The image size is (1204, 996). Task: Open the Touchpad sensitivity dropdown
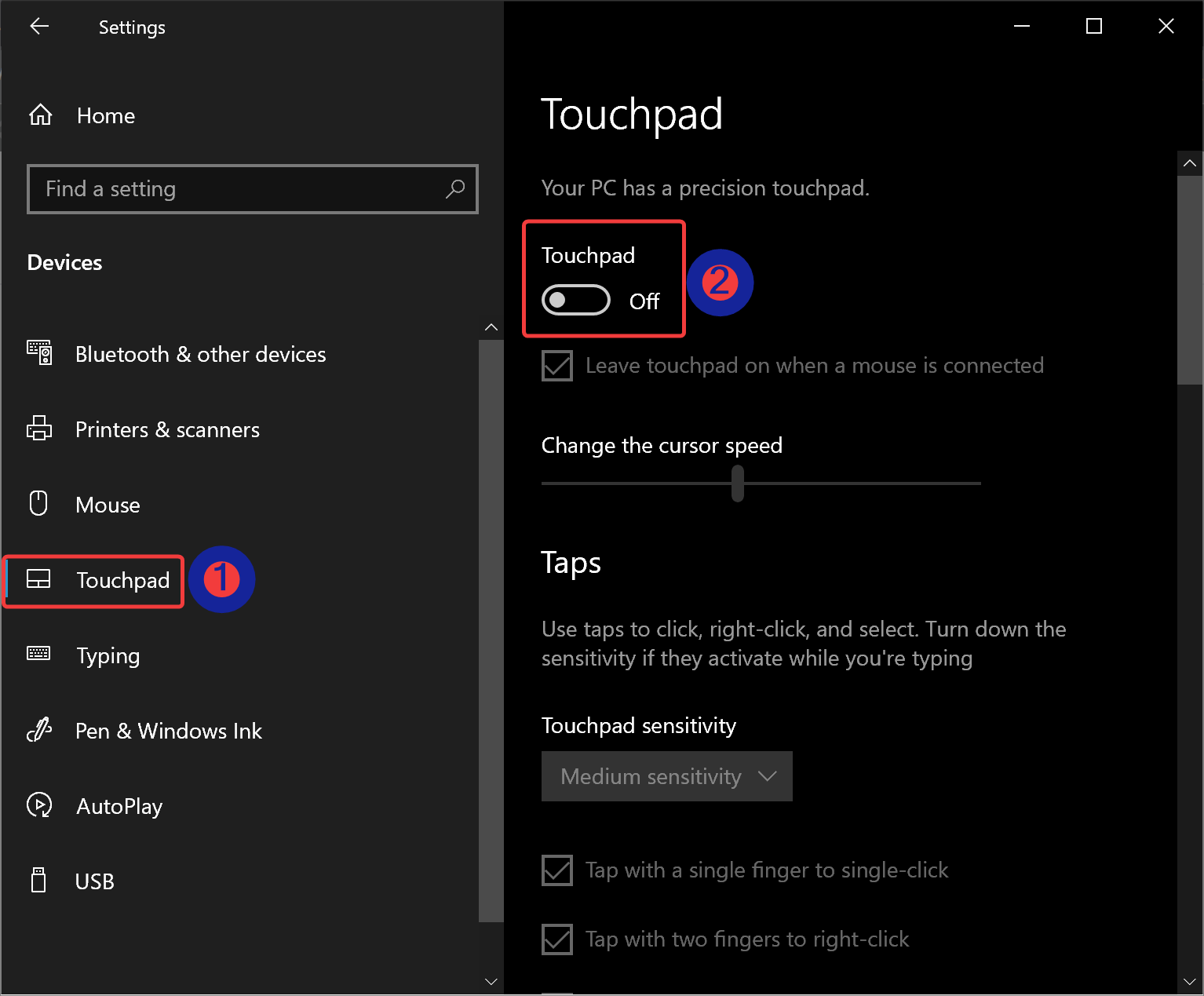666,776
